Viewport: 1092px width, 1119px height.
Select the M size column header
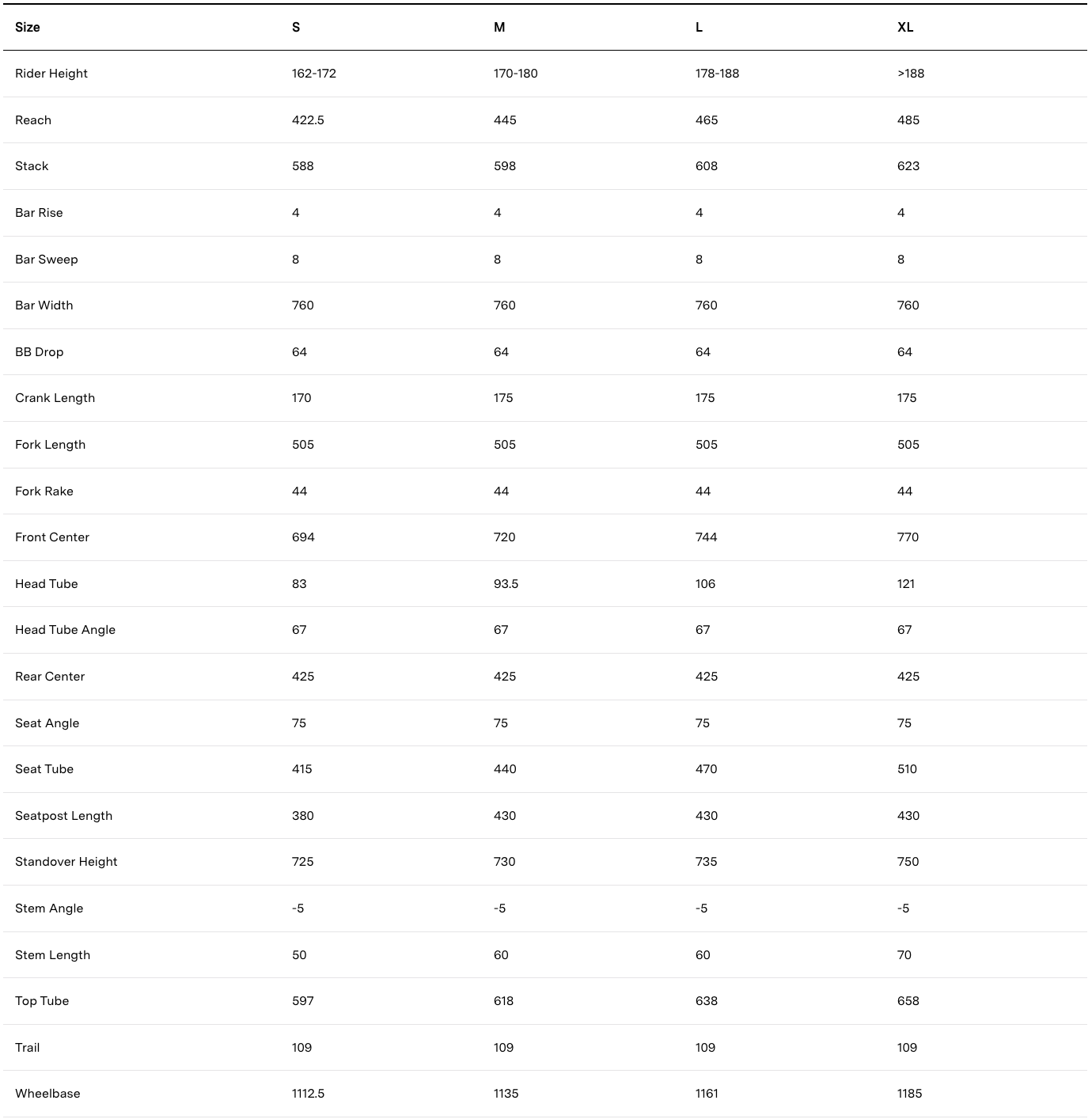(x=499, y=27)
